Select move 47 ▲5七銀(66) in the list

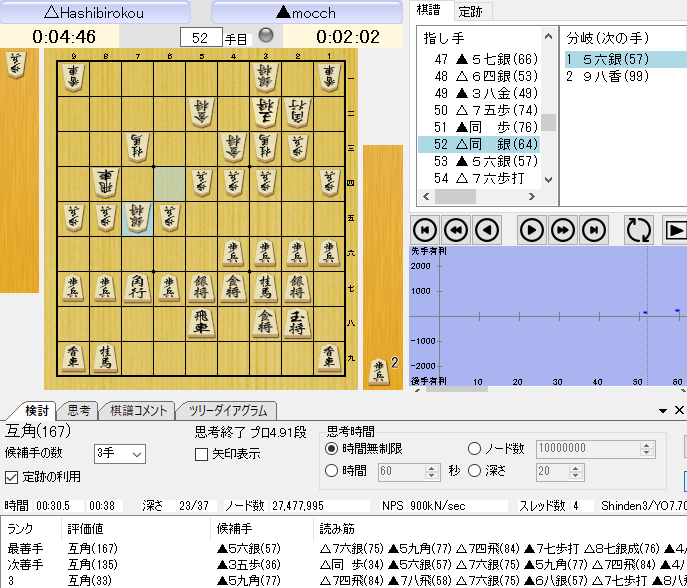pos(480,59)
